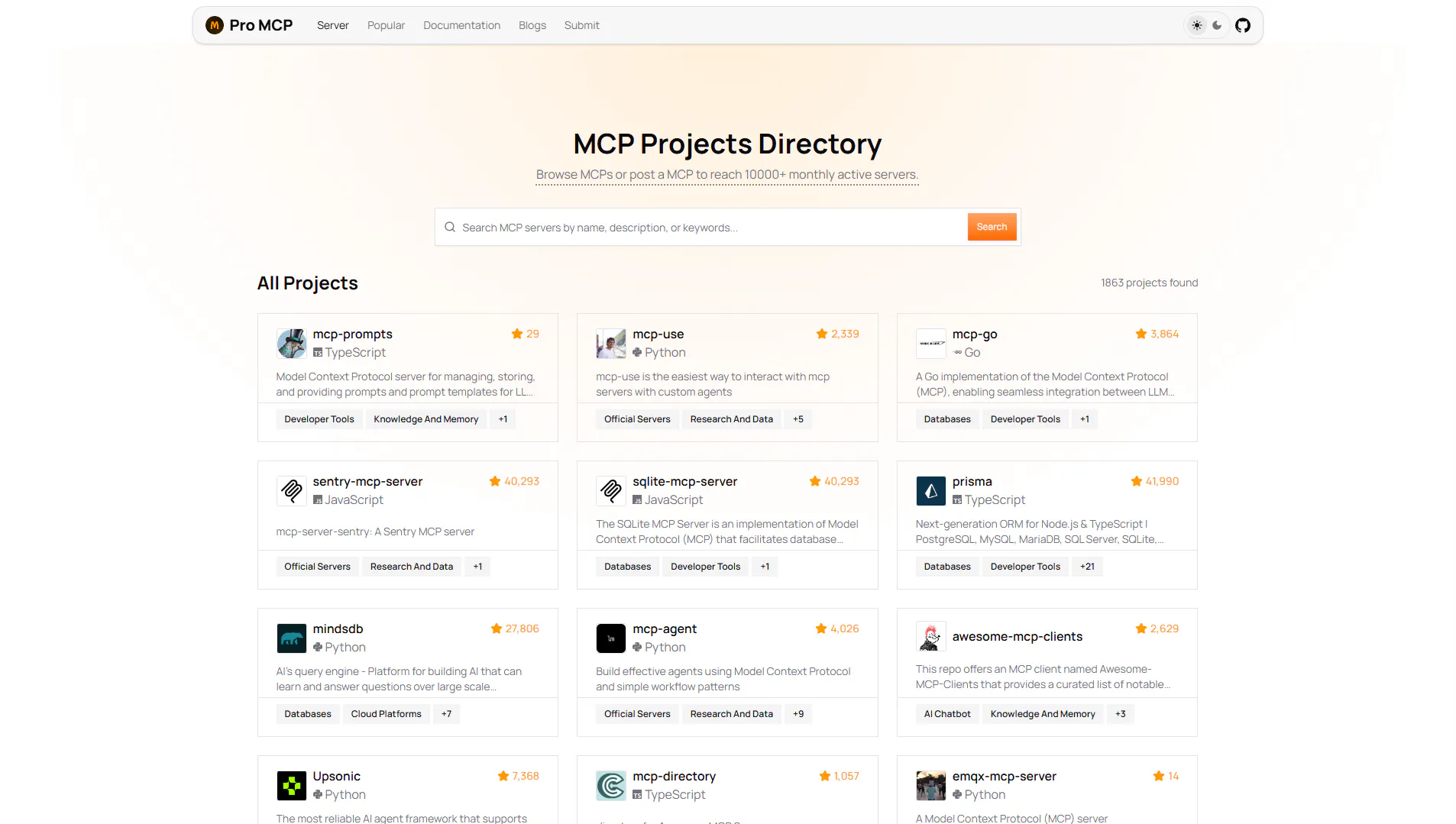
Task: Click the star icon on awesome-mcp-clients
Action: point(1141,629)
